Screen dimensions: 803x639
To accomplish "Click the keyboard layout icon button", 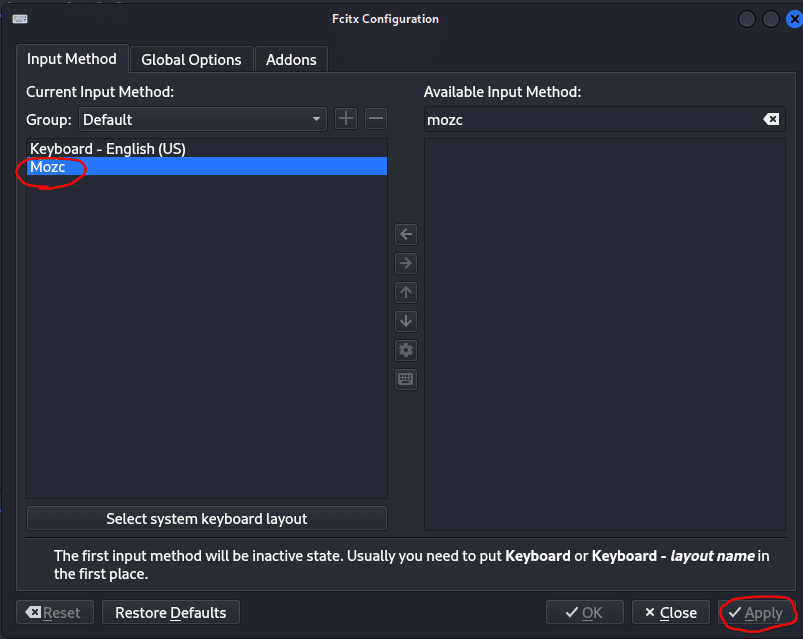I will [x=406, y=380].
